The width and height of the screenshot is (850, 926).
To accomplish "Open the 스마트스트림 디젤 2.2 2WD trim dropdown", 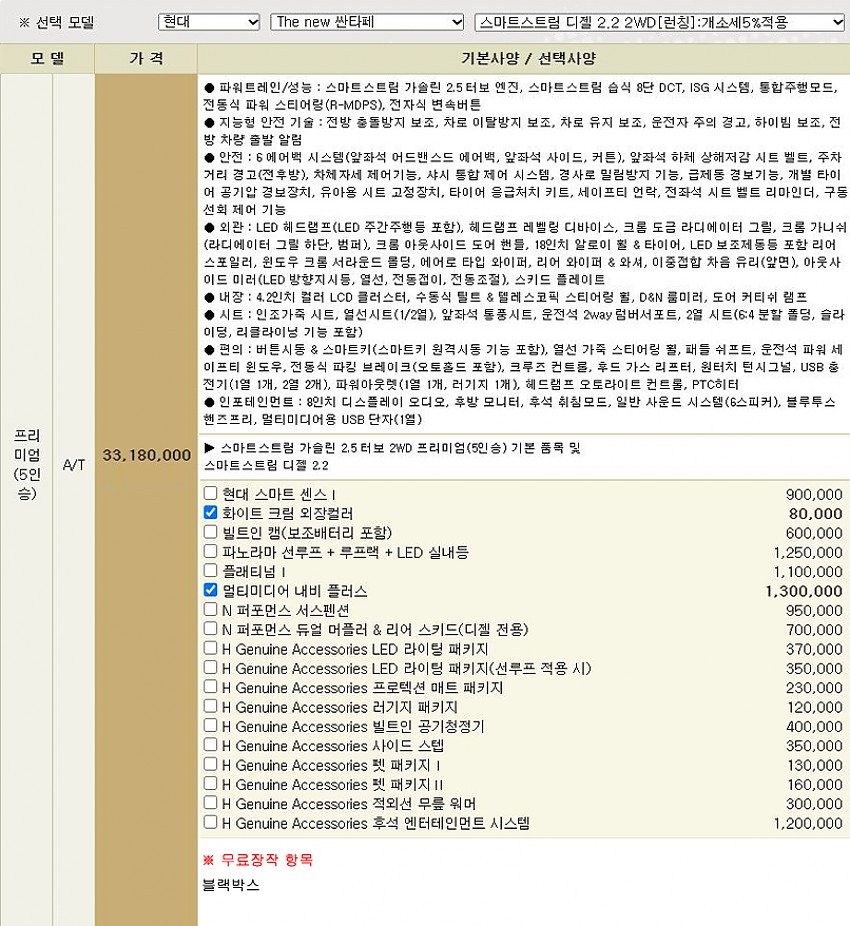I will pyautogui.click(x=660, y=21).
